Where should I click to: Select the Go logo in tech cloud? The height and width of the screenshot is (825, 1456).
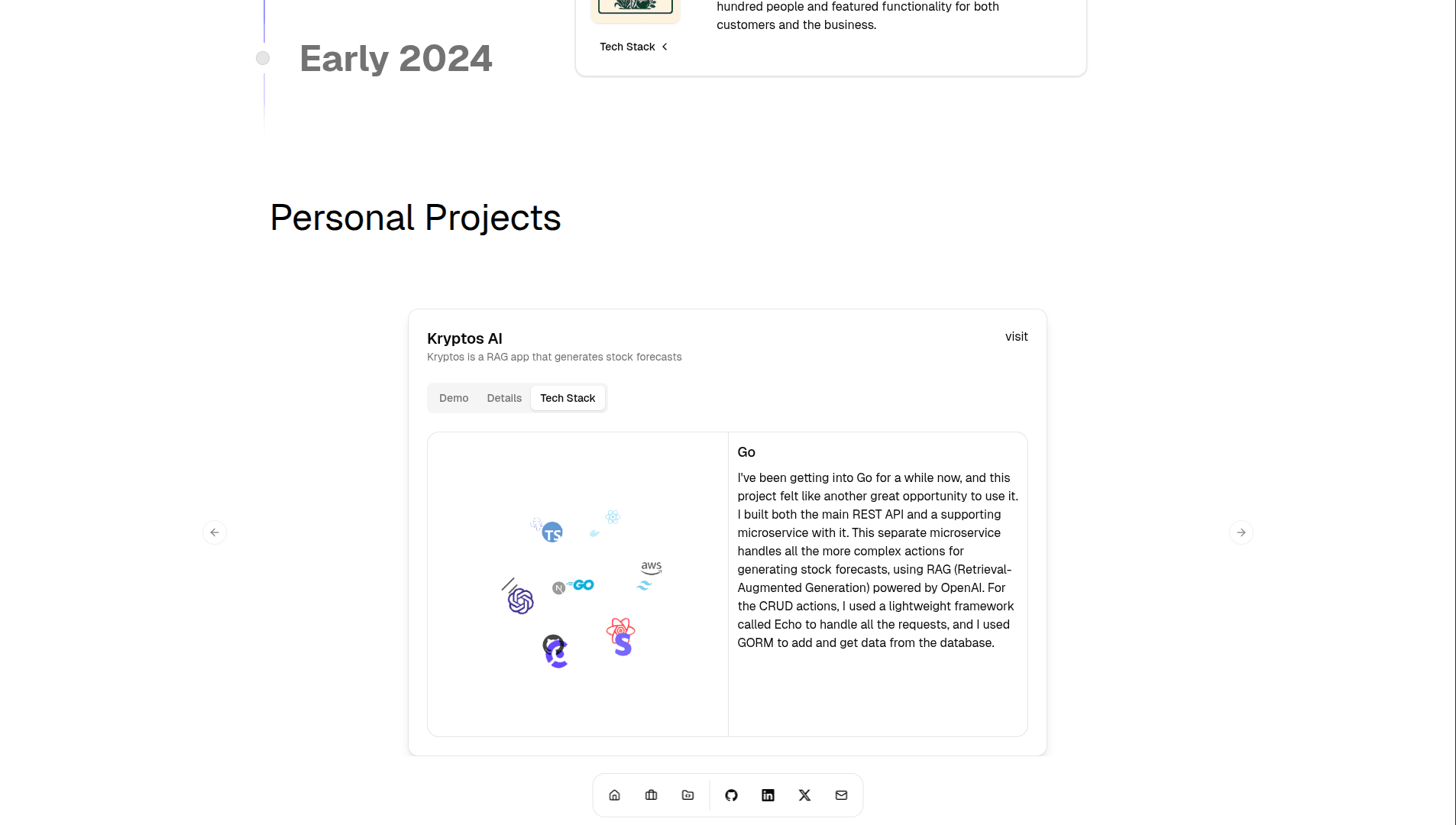(581, 585)
